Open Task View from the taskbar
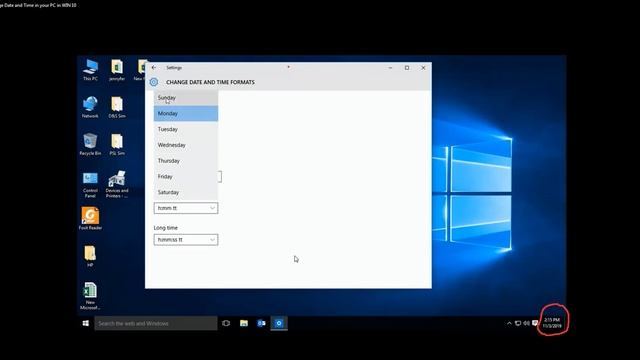The height and width of the screenshot is (360, 640). (x=226, y=323)
